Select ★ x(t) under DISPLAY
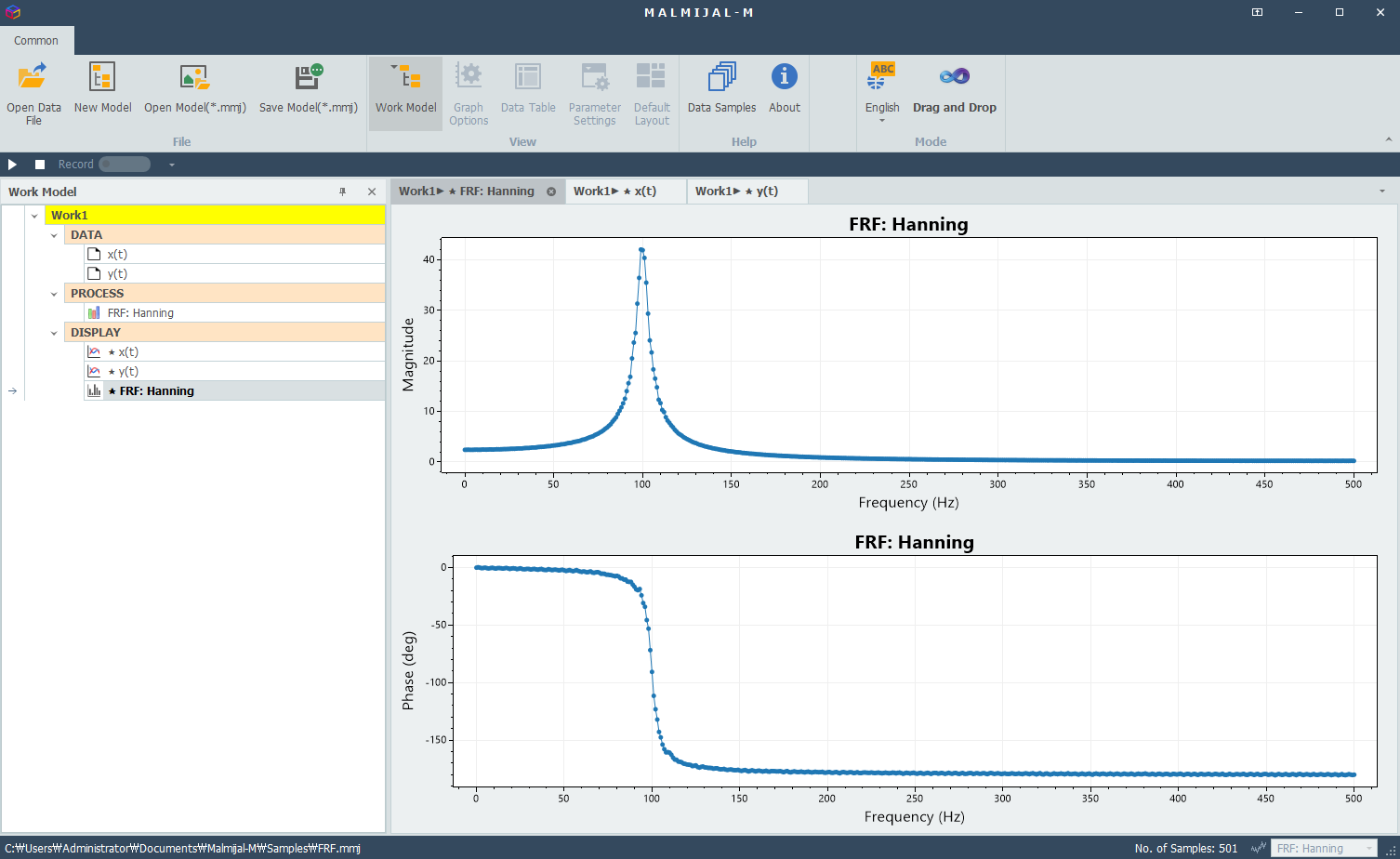This screenshot has height=859, width=1400. [234, 351]
